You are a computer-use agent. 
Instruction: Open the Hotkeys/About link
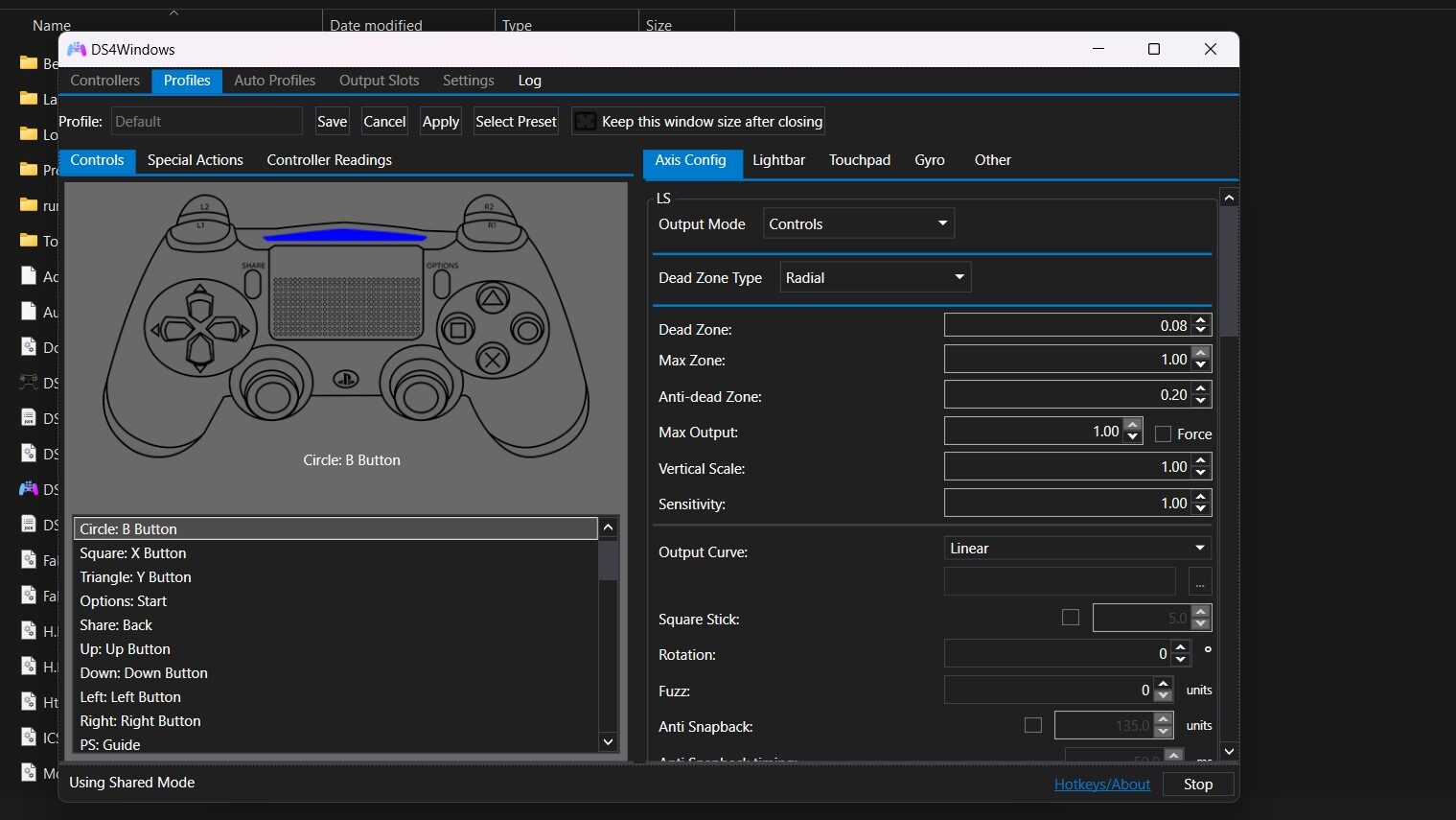point(1102,784)
